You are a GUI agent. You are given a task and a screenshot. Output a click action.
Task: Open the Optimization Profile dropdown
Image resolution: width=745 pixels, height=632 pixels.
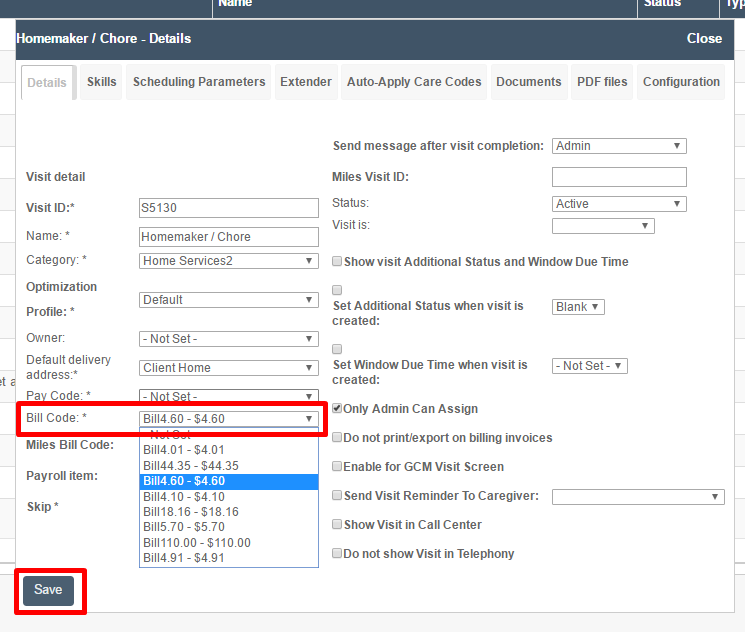point(229,300)
